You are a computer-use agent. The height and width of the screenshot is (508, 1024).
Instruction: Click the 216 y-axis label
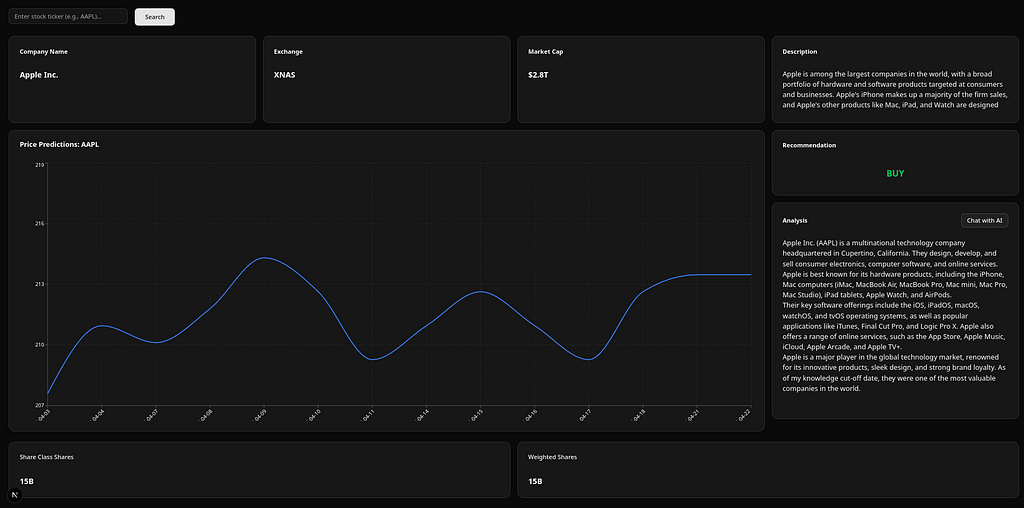pos(39,224)
